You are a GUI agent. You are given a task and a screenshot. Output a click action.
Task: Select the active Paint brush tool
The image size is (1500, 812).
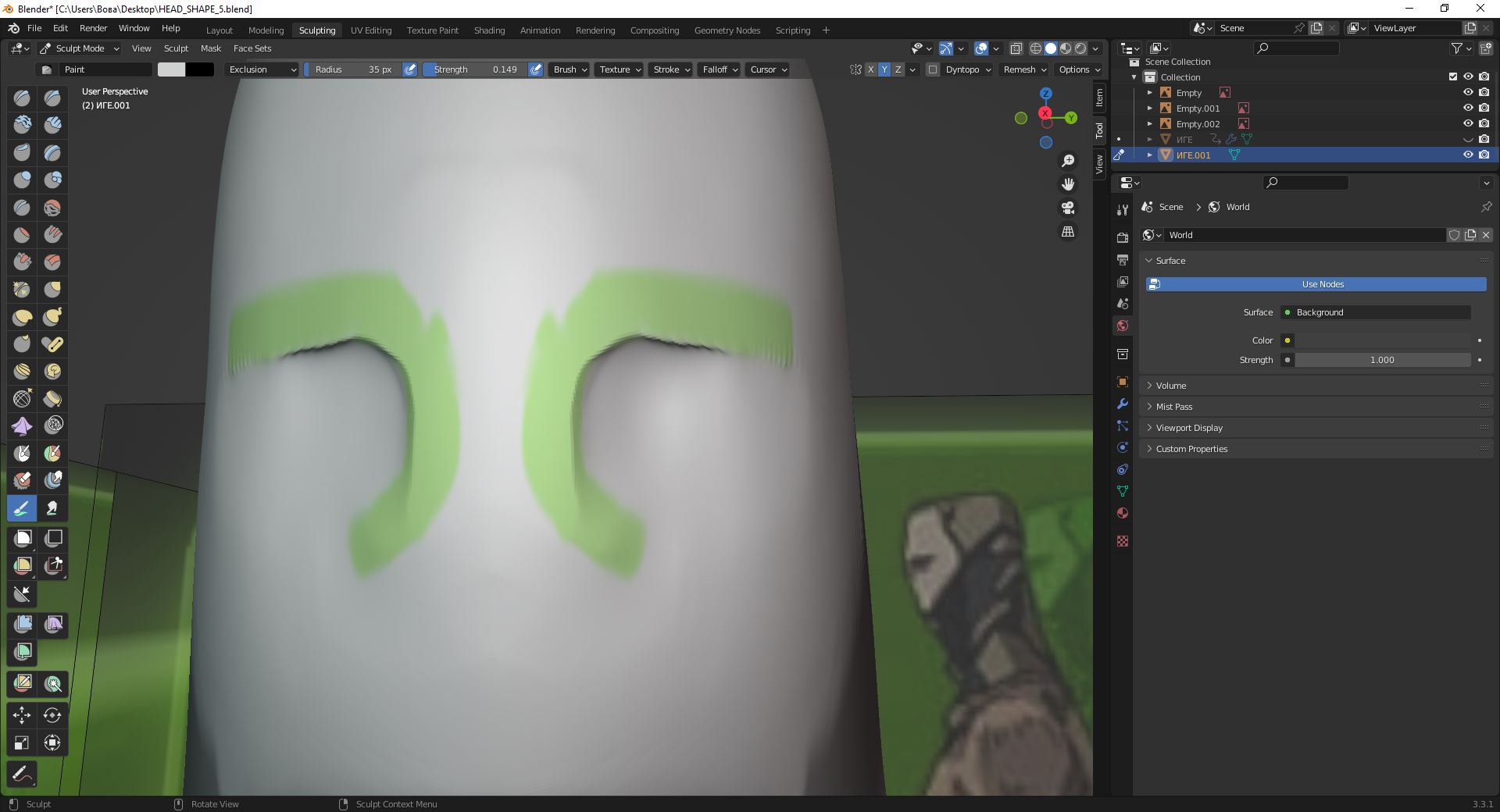(22, 508)
